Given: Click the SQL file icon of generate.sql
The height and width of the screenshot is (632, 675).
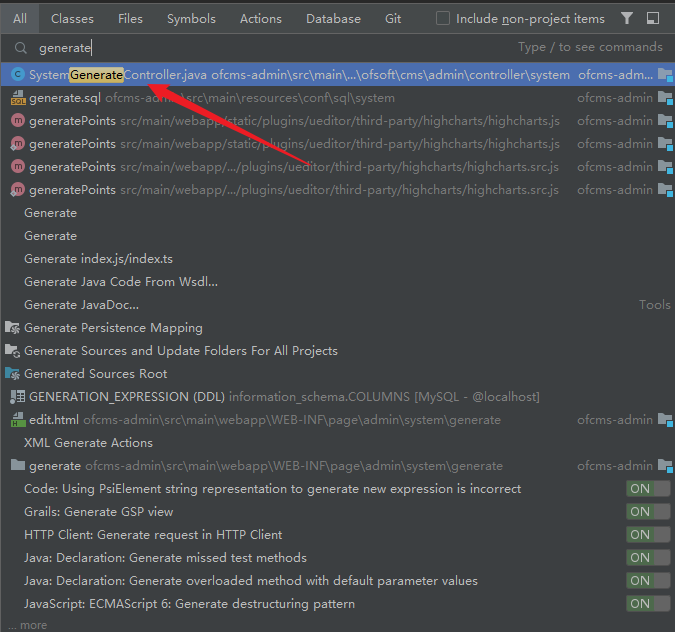Looking at the screenshot, I should (x=18, y=98).
